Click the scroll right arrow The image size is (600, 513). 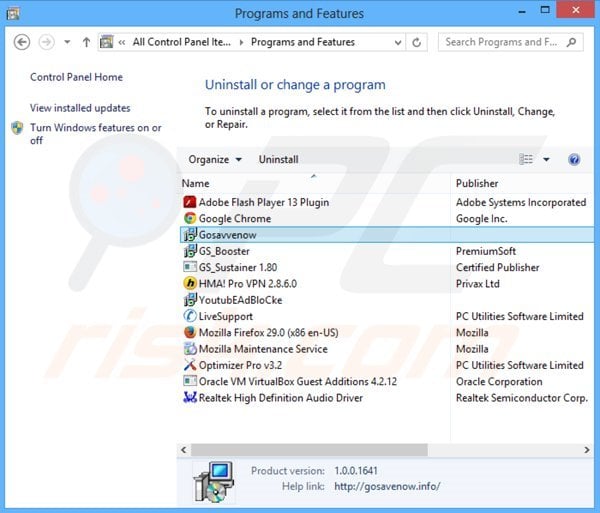pyautogui.click(x=587, y=450)
